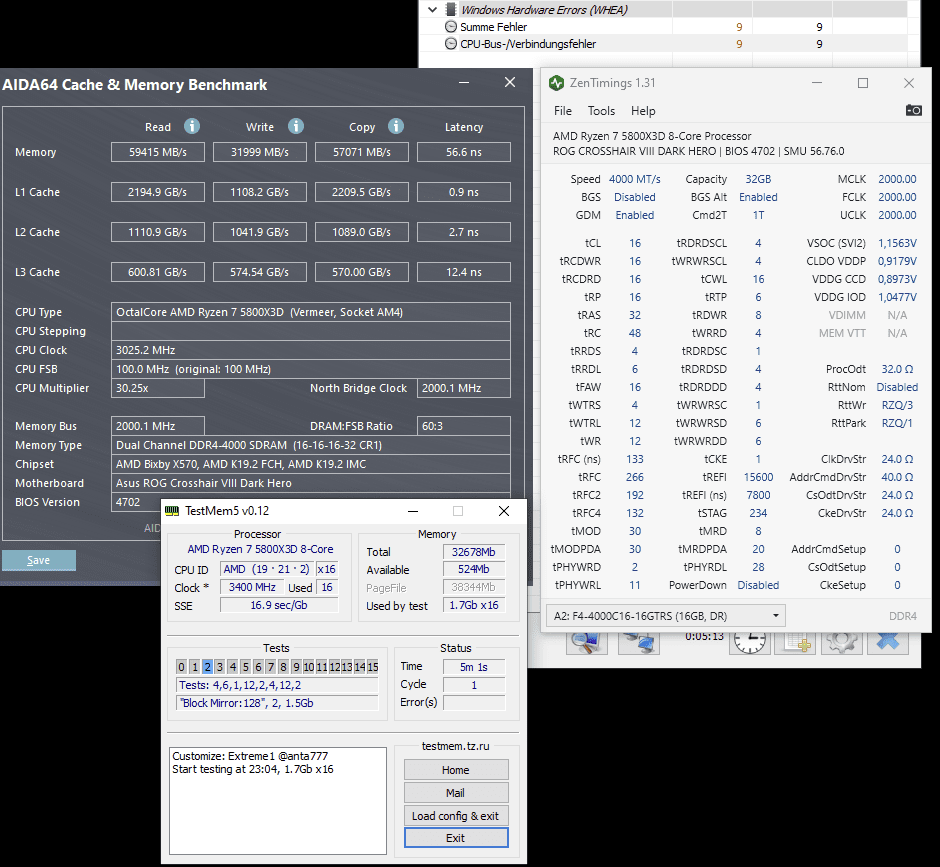Click the Total memory 32678Mb field

pos(474,552)
